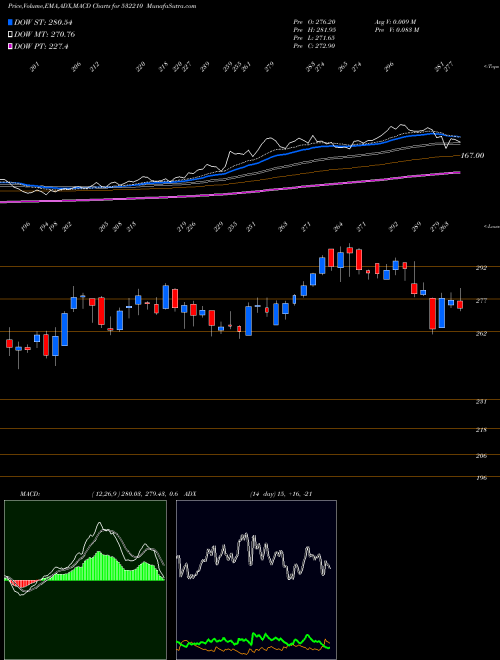The height and width of the screenshot is (660, 500).
Task: Click the 'Avg V: 0.009 M' volume text
Action: click(395, 22)
